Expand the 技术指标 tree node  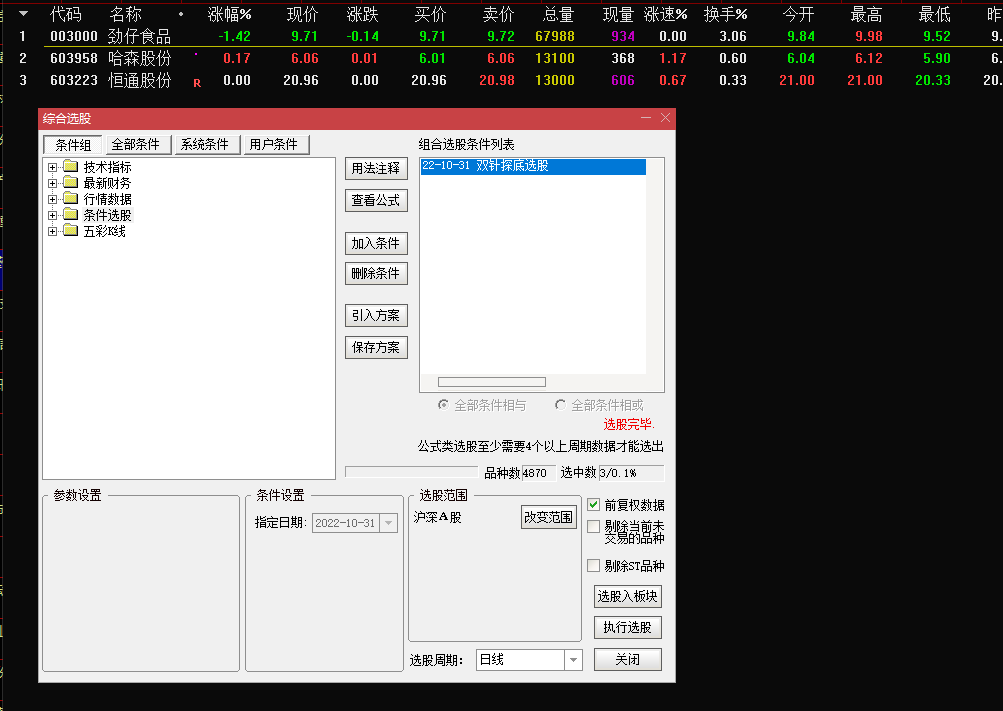pyautogui.click(x=52, y=166)
